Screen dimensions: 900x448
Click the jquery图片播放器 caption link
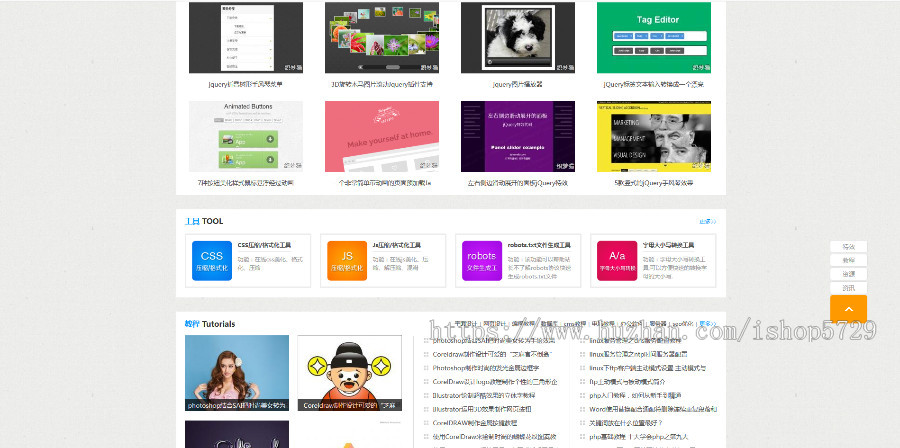(x=518, y=84)
